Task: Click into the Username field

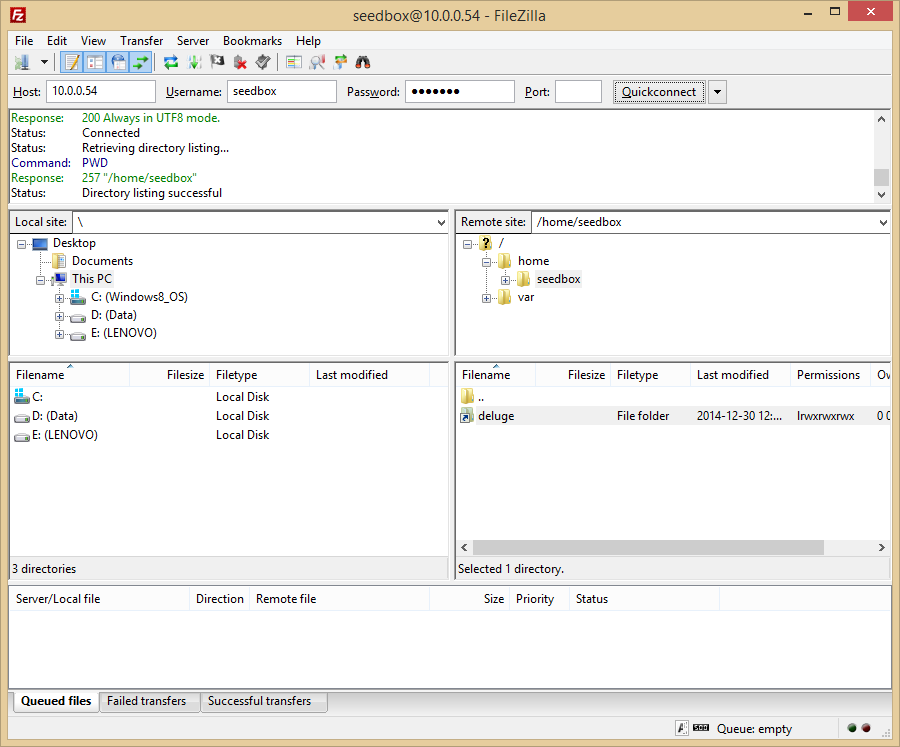Action: [282, 91]
